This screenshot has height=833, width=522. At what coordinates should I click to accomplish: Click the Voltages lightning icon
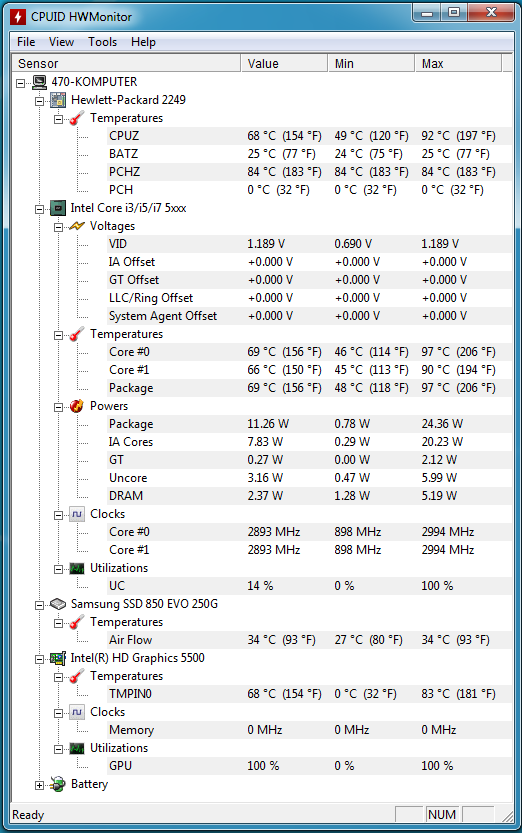77,226
